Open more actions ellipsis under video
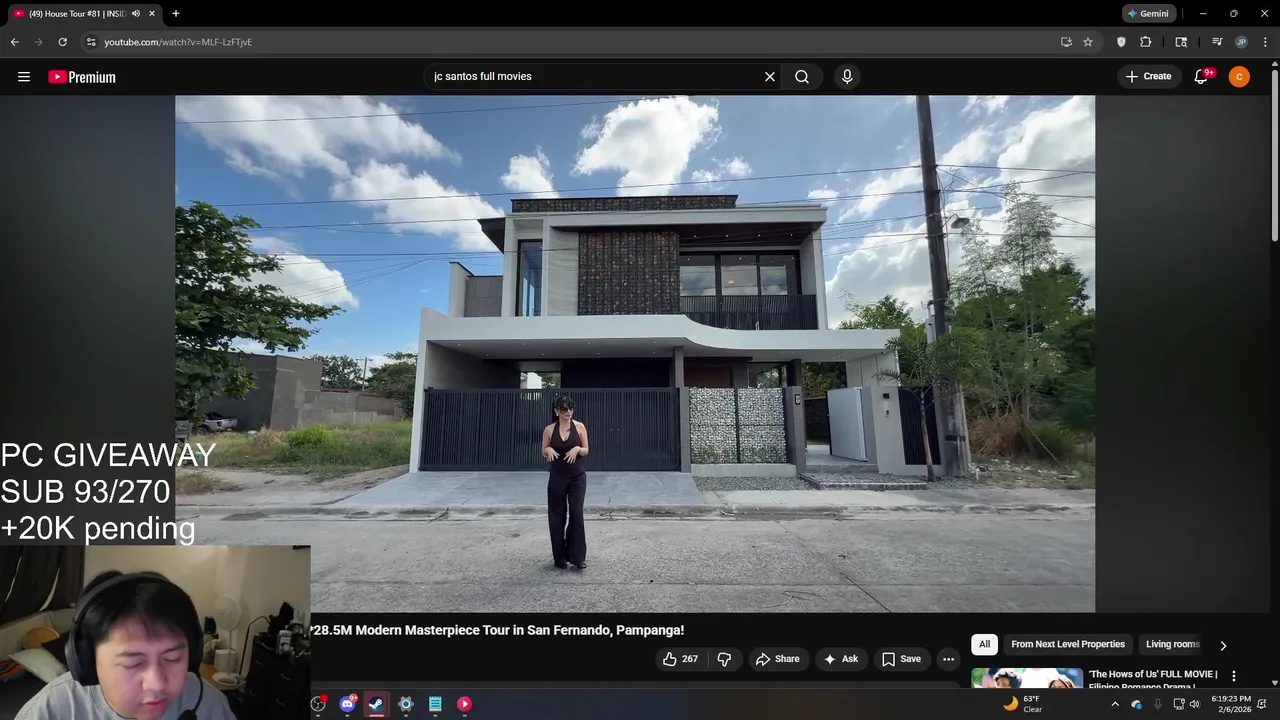 [x=948, y=659]
